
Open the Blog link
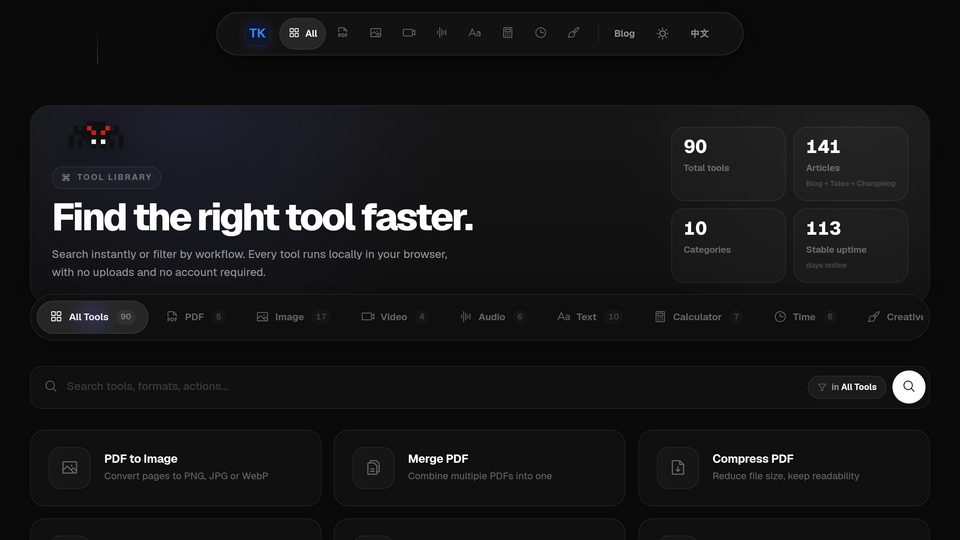624,34
